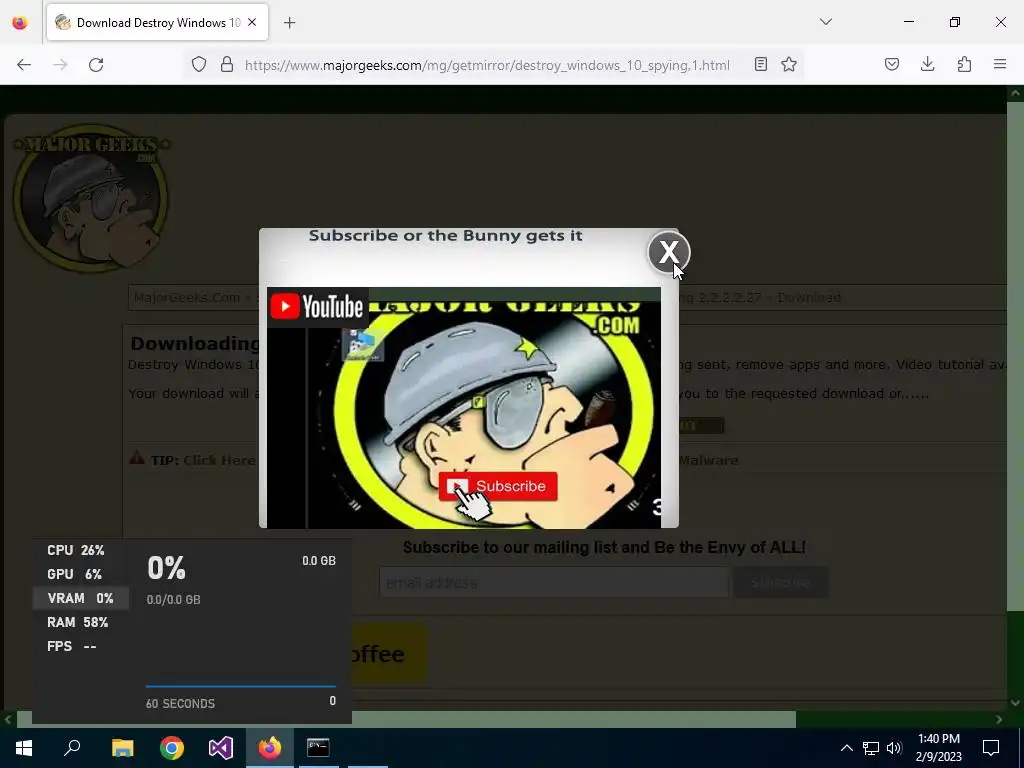Image resolution: width=1024 pixels, height=768 pixels.
Task: Close the Subscribe popup with X
Action: coord(668,252)
